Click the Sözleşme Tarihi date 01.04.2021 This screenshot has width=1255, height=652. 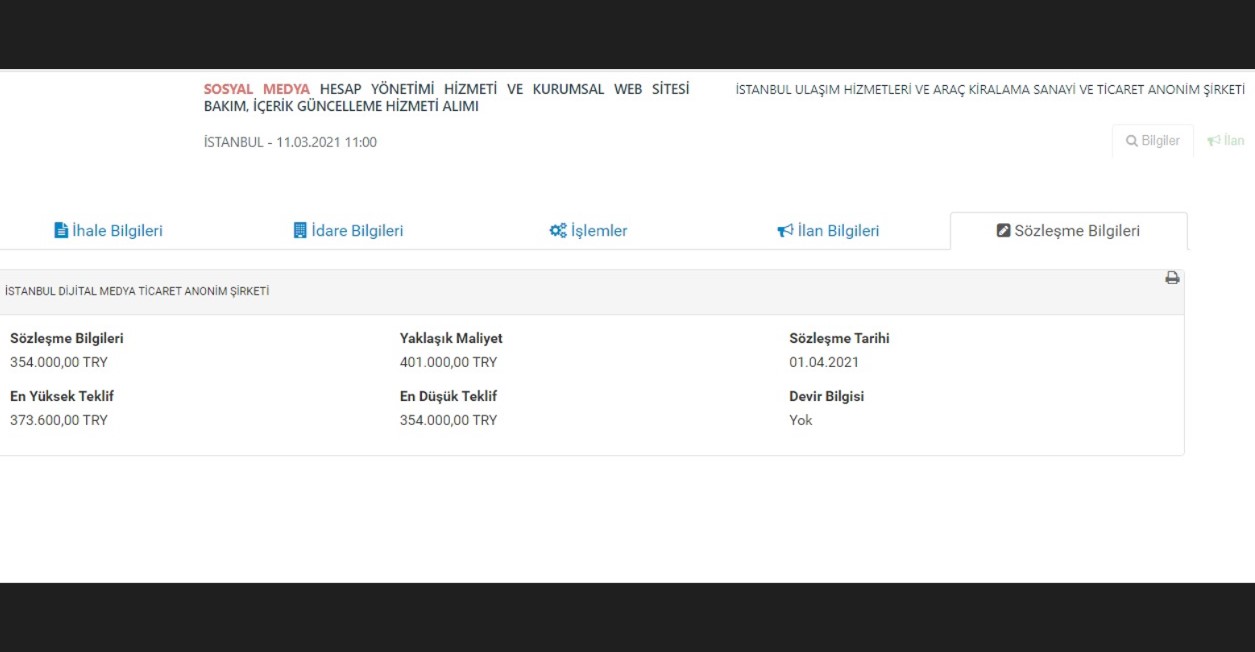point(824,362)
